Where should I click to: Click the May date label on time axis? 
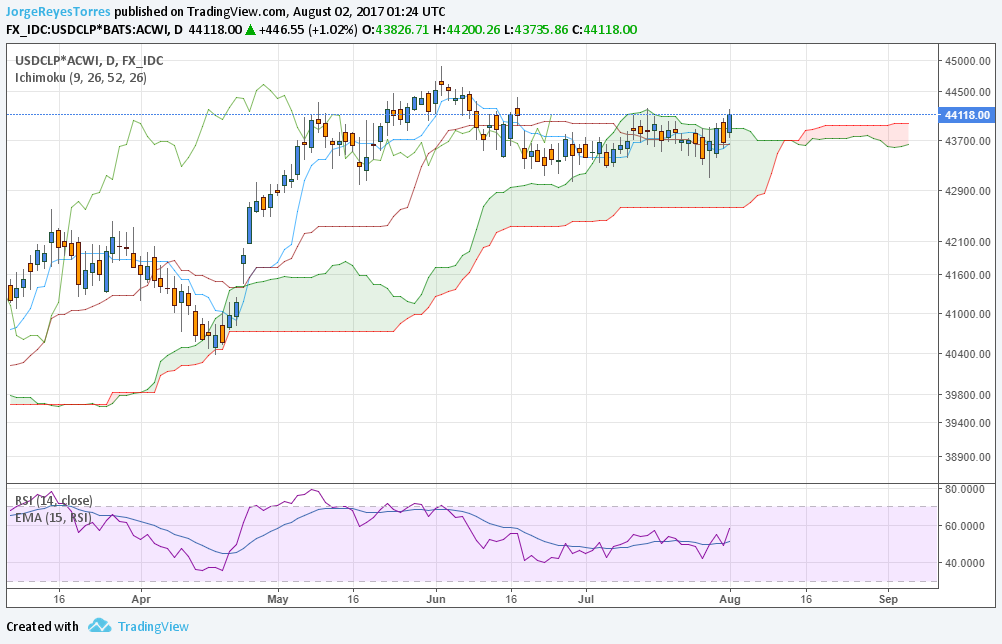[x=278, y=599]
